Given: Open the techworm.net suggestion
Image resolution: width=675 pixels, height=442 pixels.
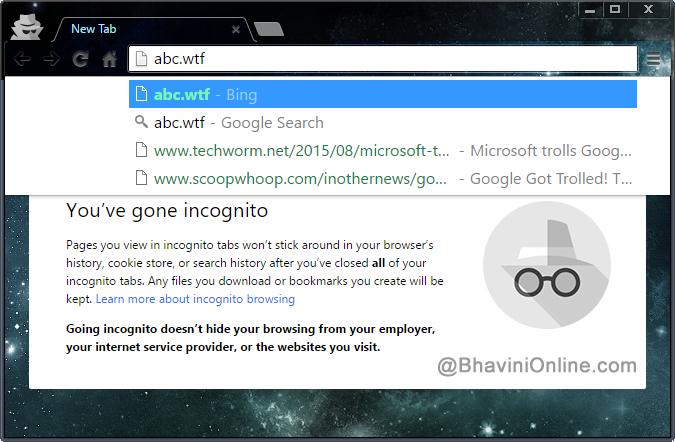Looking at the screenshot, I should [383, 151].
